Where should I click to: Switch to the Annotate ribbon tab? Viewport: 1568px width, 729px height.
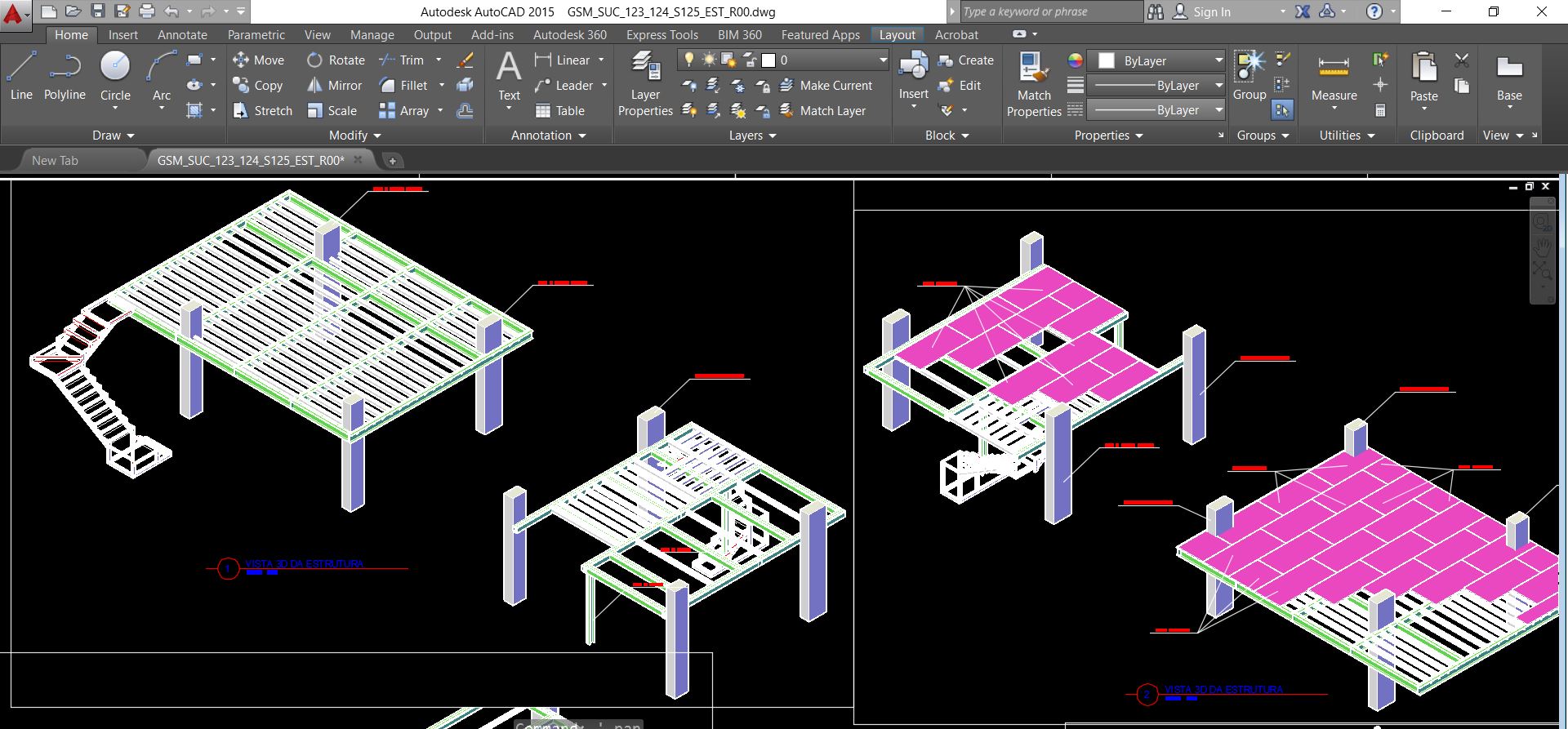point(182,35)
